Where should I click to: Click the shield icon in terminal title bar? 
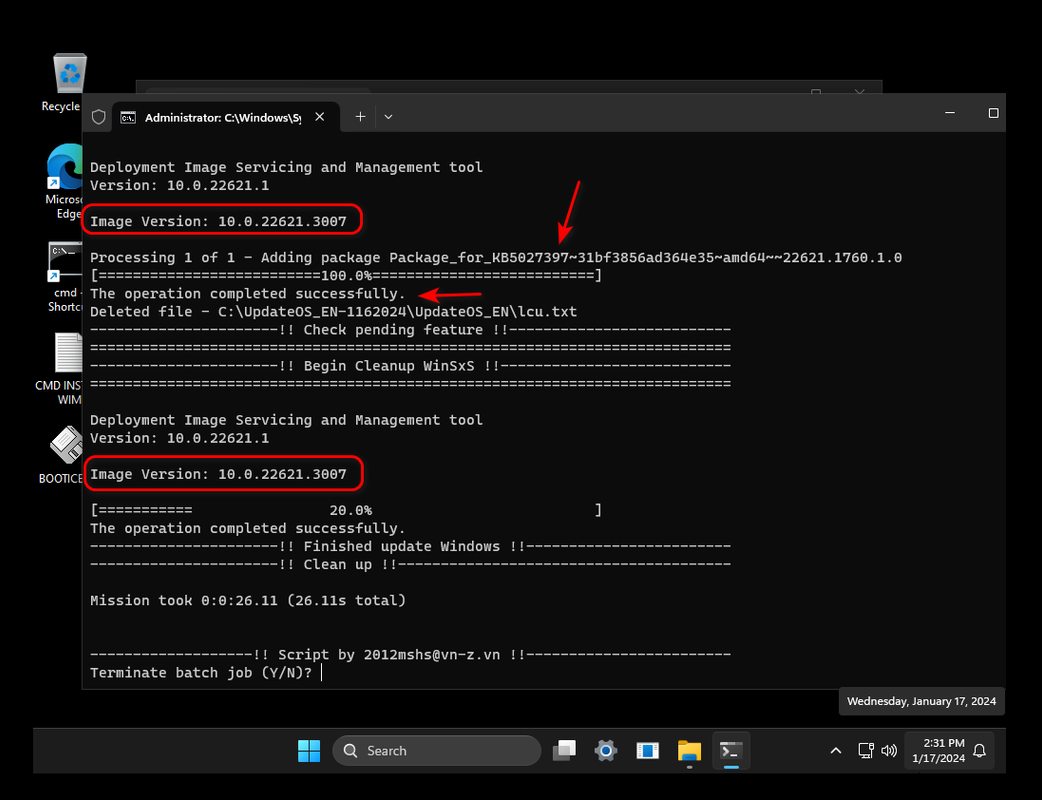pos(99,117)
